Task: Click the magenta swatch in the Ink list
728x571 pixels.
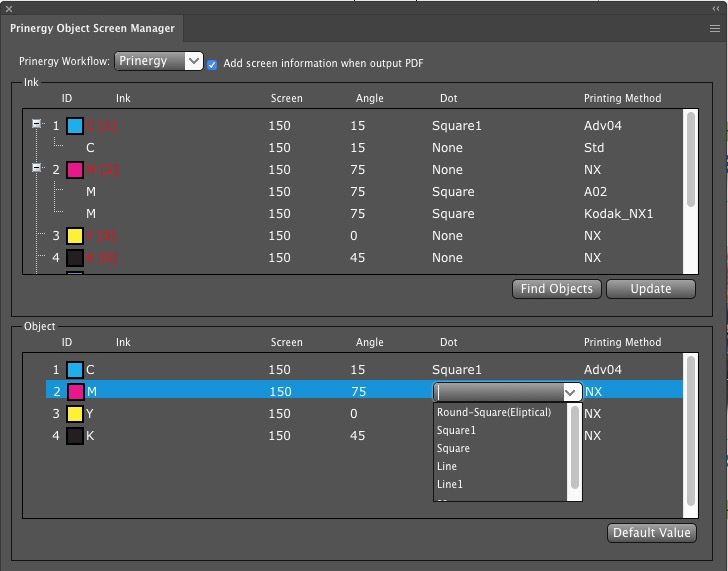Action: coord(75,170)
